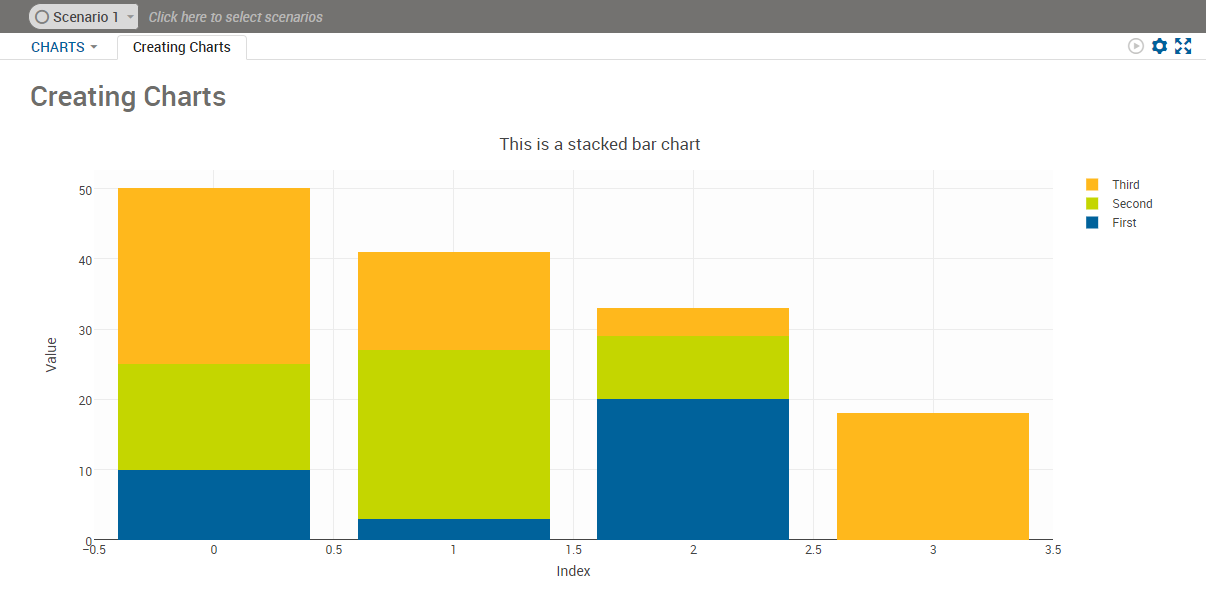Click the Scenario 1 selector button
This screenshot has height=593, width=1206.
click(84, 17)
